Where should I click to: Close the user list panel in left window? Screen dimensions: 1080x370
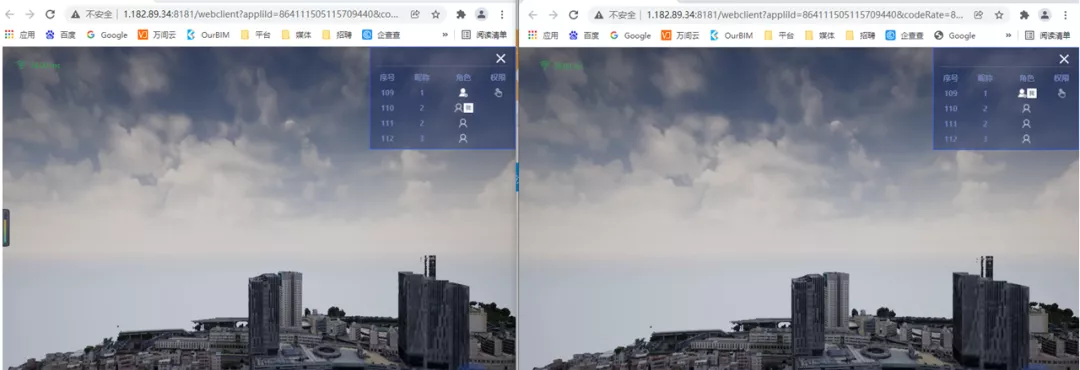pyautogui.click(x=501, y=59)
